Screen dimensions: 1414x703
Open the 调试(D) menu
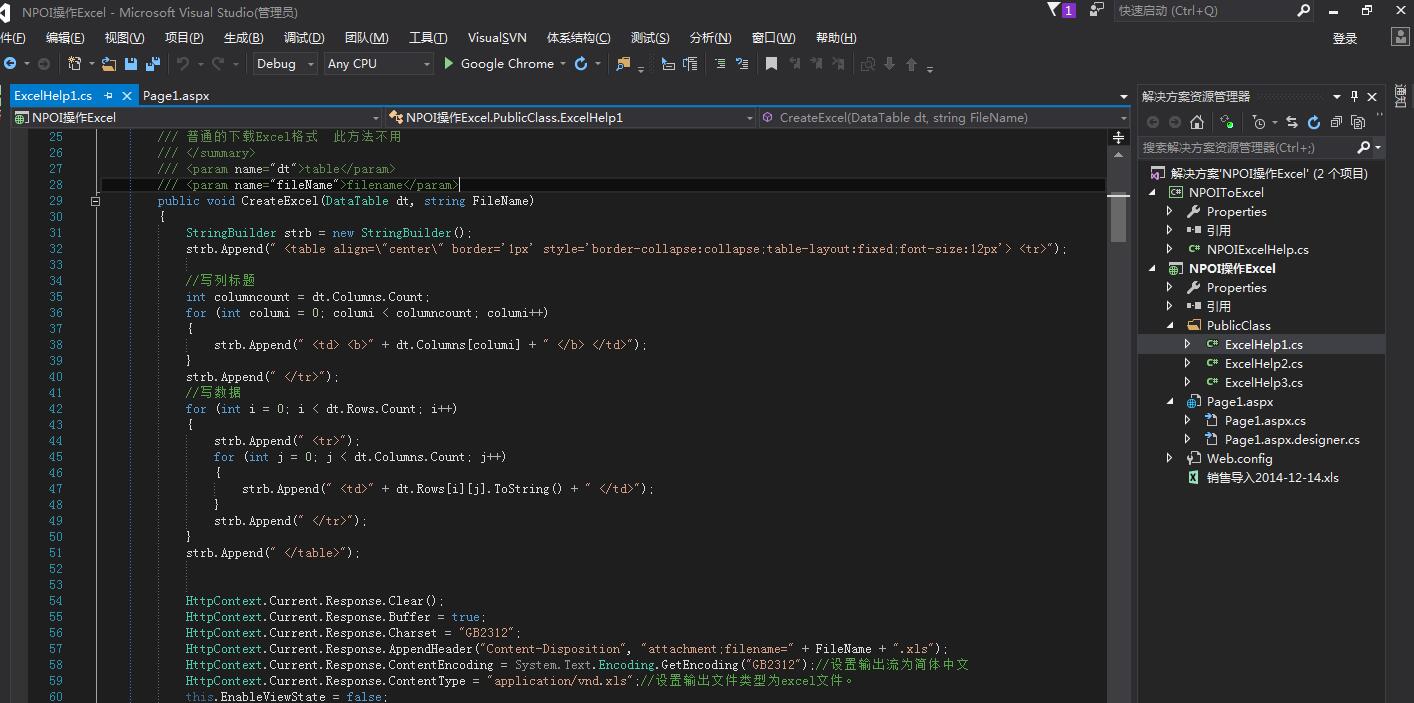click(304, 37)
